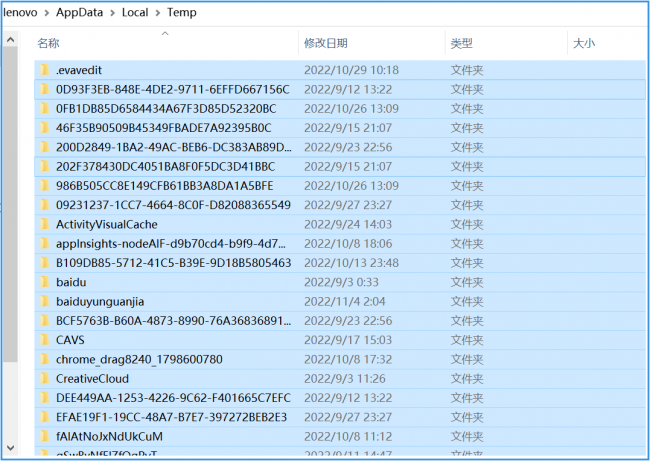
Task: Click the .evavedit folder icon
Action: tap(45, 70)
